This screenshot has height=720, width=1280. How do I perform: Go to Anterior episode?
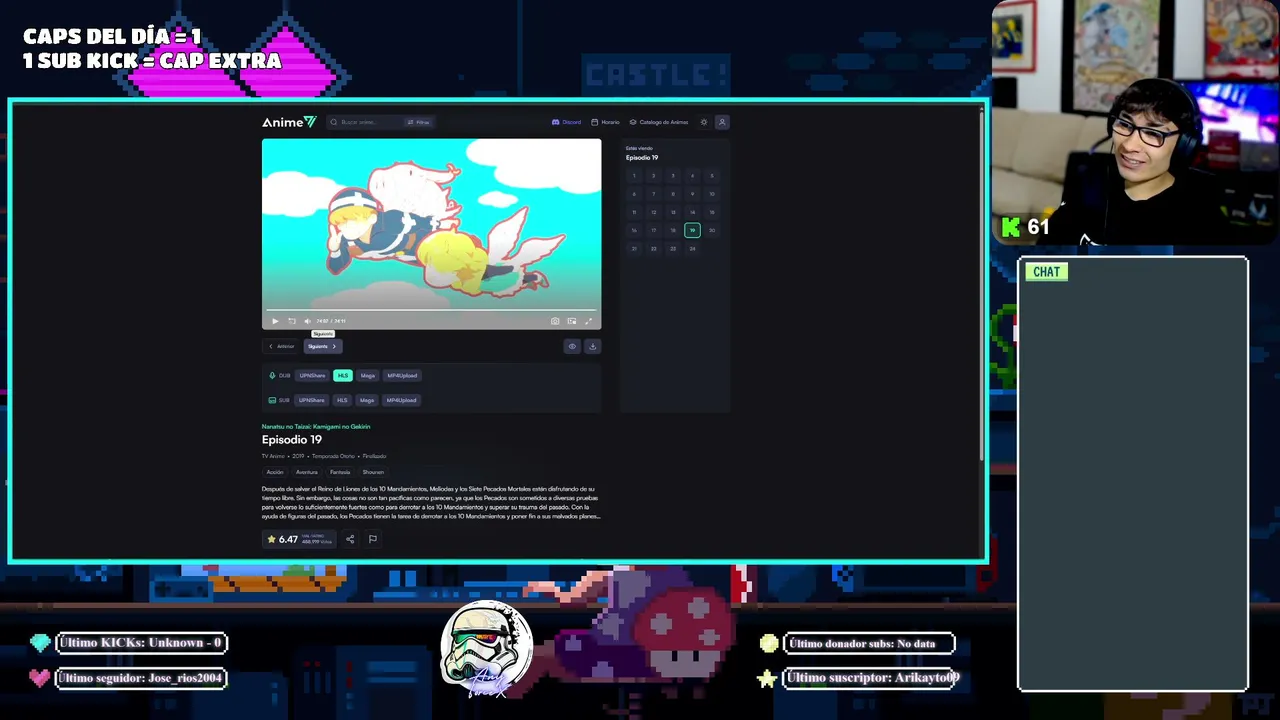tap(281, 346)
